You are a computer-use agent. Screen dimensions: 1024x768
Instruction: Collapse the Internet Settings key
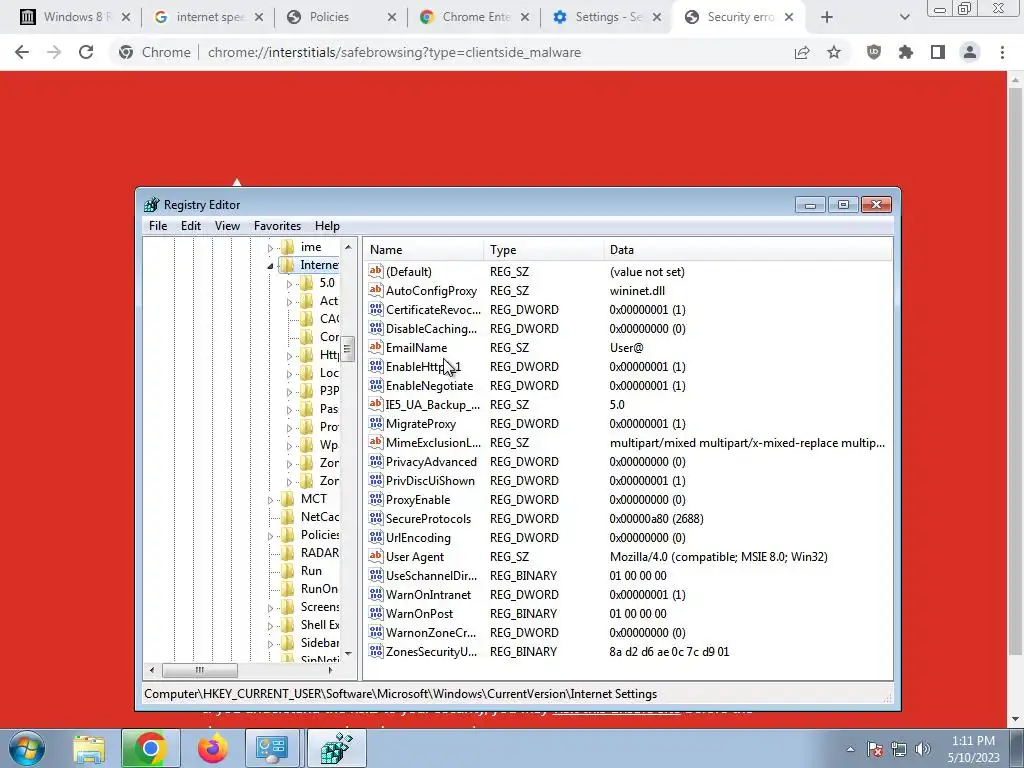270,266
